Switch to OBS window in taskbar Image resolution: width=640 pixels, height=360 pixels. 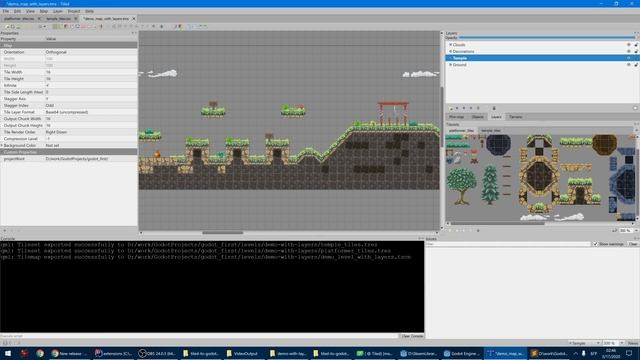(x=156, y=353)
